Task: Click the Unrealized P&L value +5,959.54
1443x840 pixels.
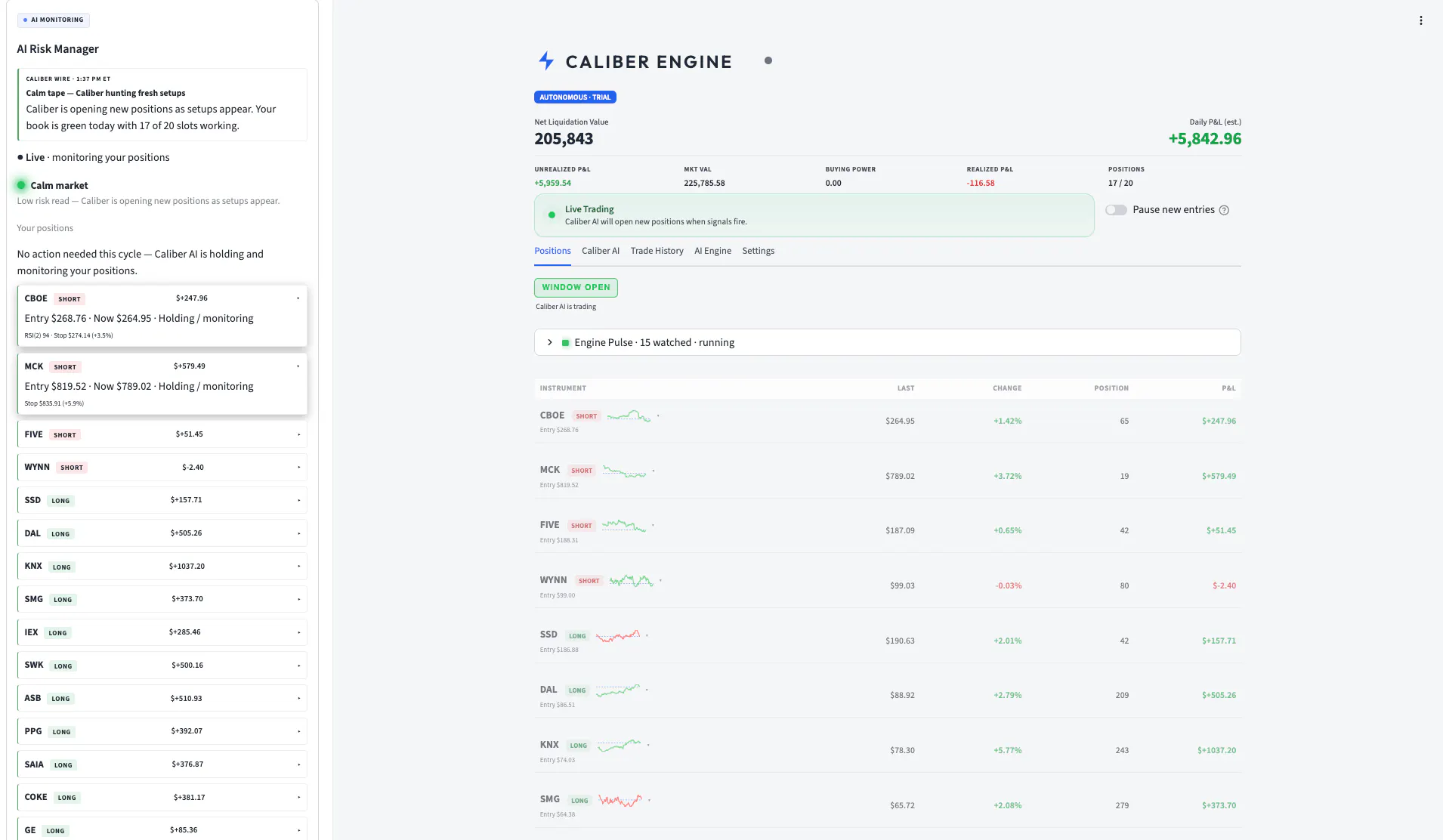Action: pyautogui.click(x=552, y=183)
